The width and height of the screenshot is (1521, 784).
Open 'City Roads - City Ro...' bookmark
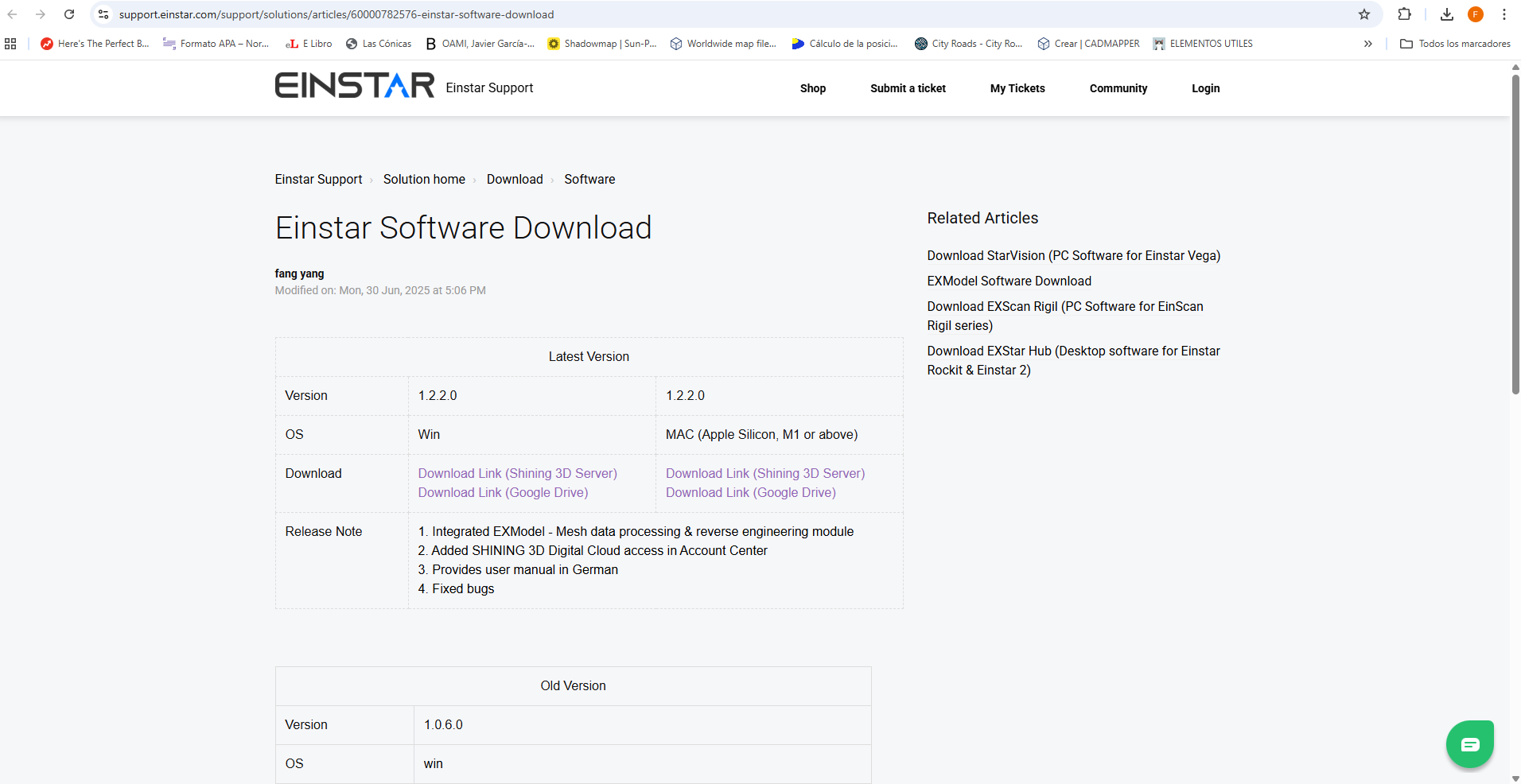pyautogui.click(x=968, y=44)
